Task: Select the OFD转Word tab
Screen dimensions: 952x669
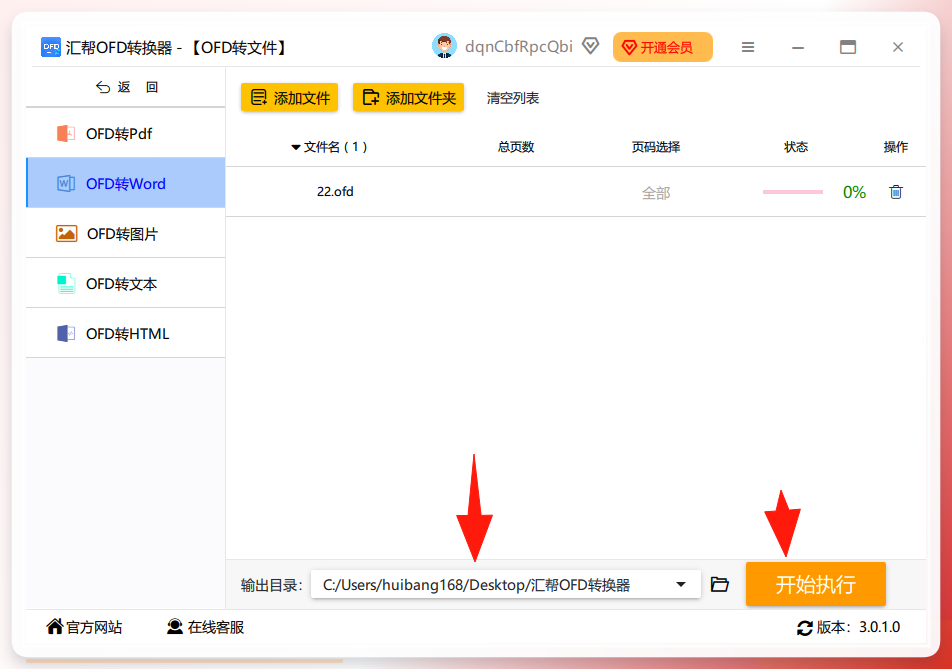Action: point(126,183)
